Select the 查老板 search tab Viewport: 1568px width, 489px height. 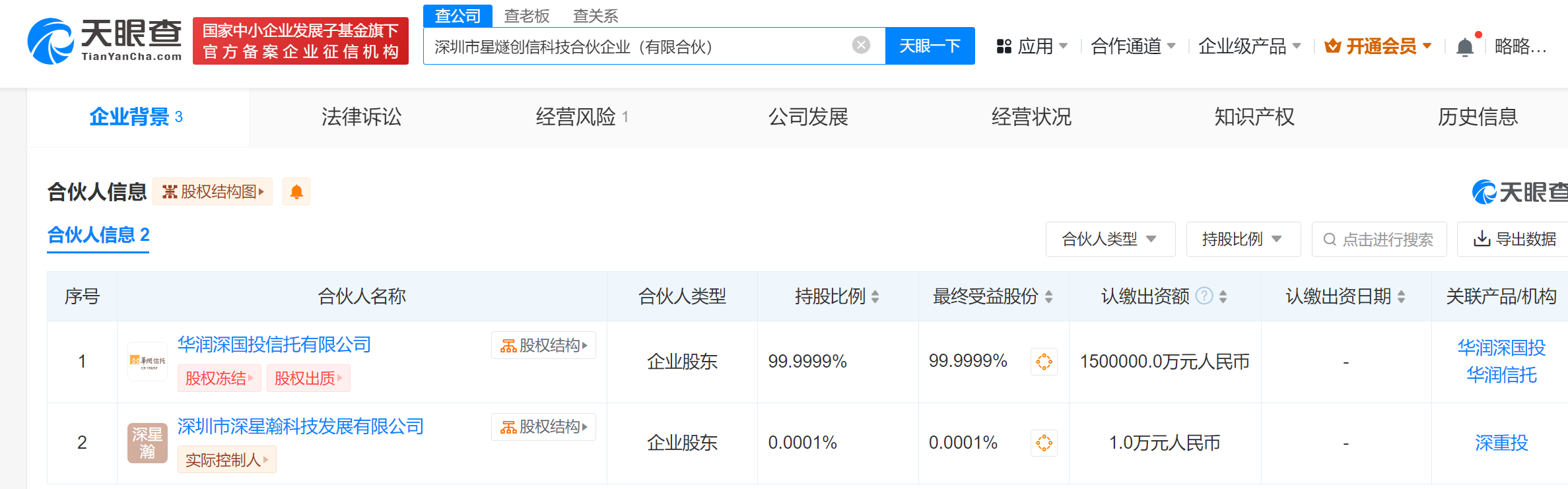click(526, 16)
